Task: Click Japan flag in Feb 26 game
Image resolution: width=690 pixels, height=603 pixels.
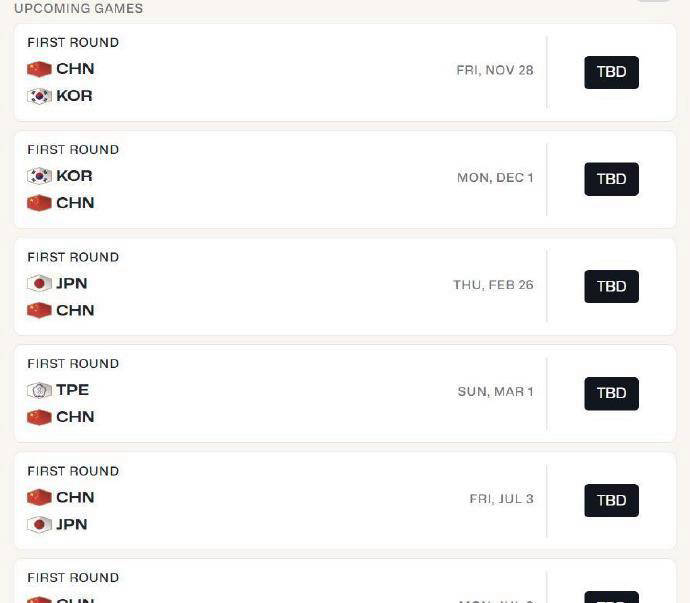Action: (x=39, y=283)
